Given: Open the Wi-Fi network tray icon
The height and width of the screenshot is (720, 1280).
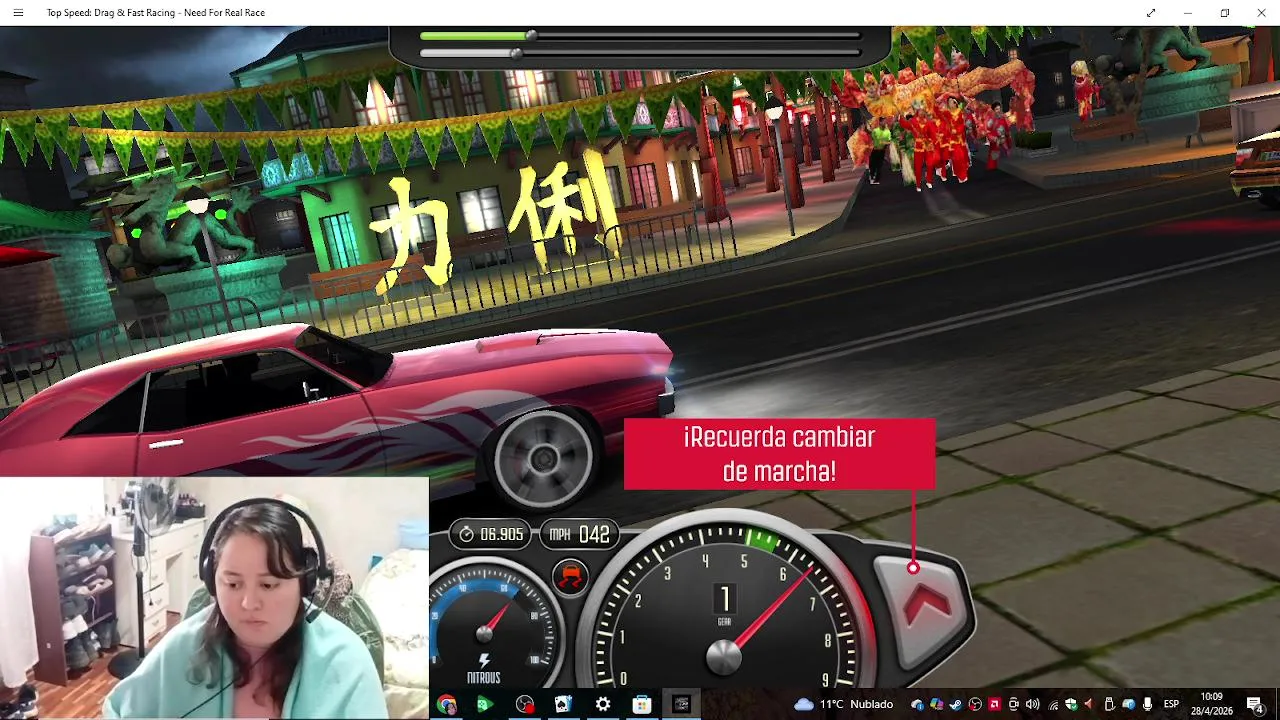Looking at the screenshot, I should (x=1053, y=705).
